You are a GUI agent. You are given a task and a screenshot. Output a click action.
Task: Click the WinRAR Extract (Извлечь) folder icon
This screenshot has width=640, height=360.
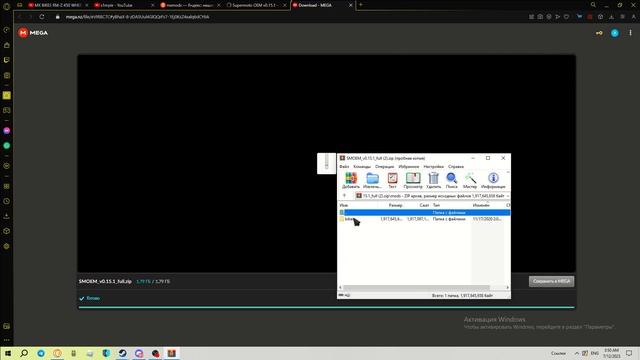pyautogui.click(x=372, y=180)
